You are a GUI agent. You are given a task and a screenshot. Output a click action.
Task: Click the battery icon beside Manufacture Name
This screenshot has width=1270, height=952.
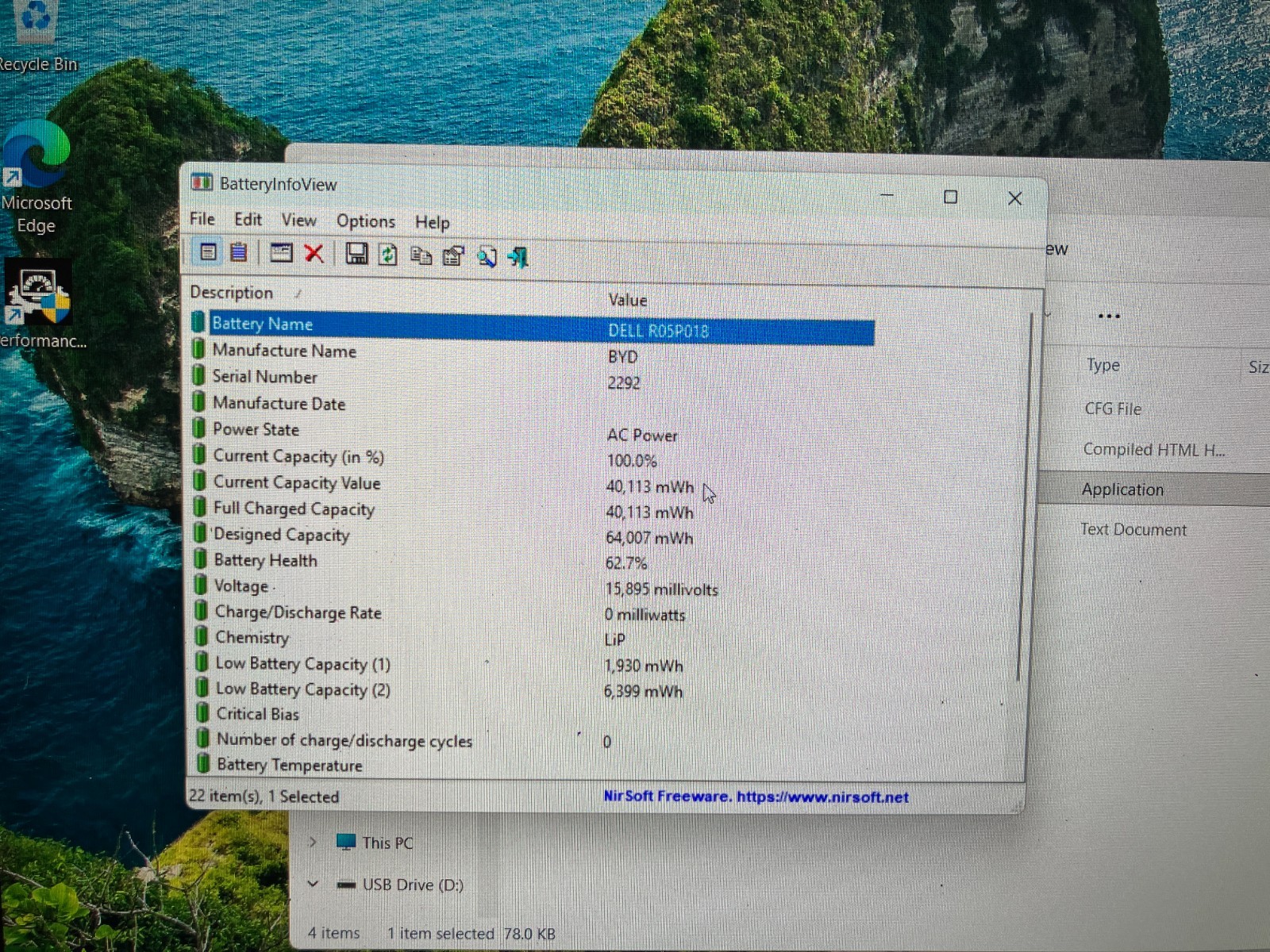pyautogui.click(x=198, y=349)
